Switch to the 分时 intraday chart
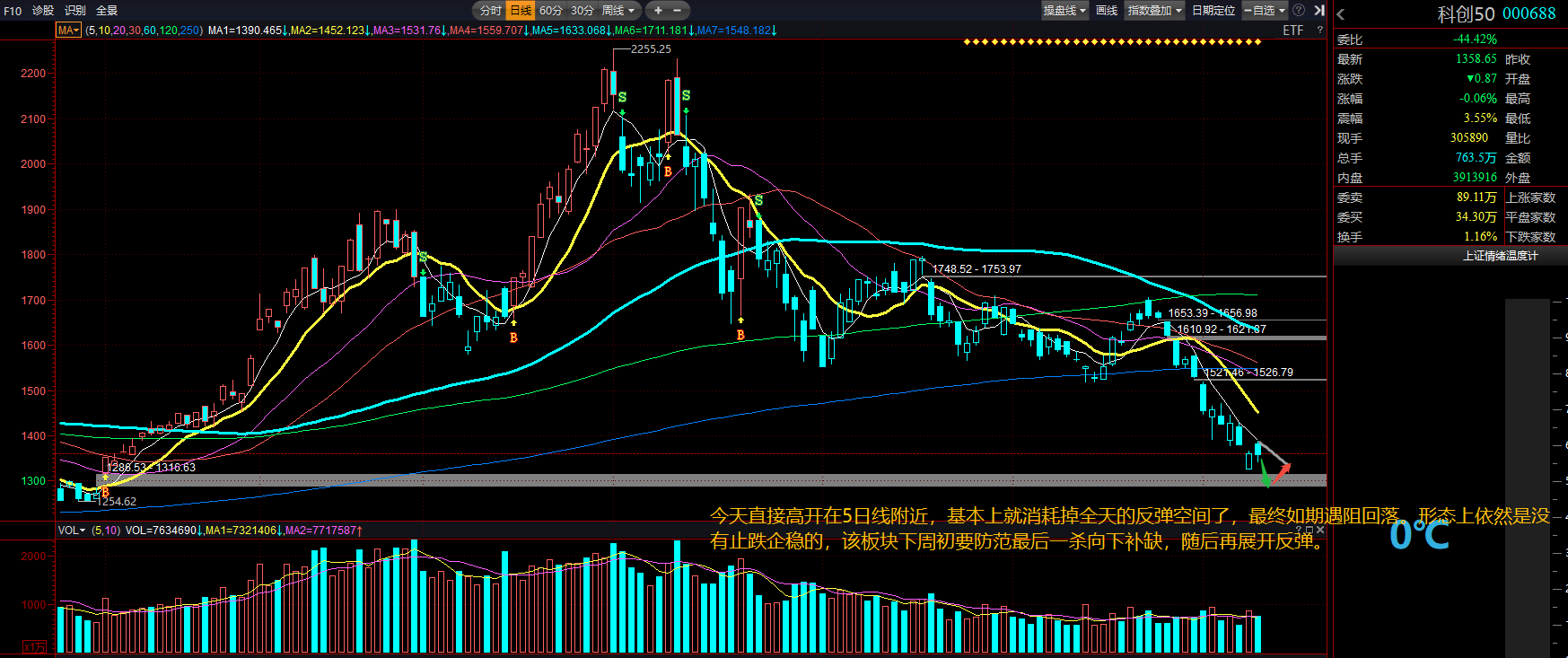Viewport: 1568px width, 658px height. pyautogui.click(x=490, y=11)
